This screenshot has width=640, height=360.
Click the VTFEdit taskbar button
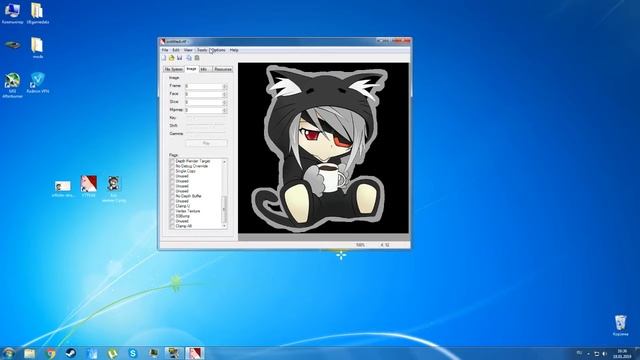(x=195, y=353)
